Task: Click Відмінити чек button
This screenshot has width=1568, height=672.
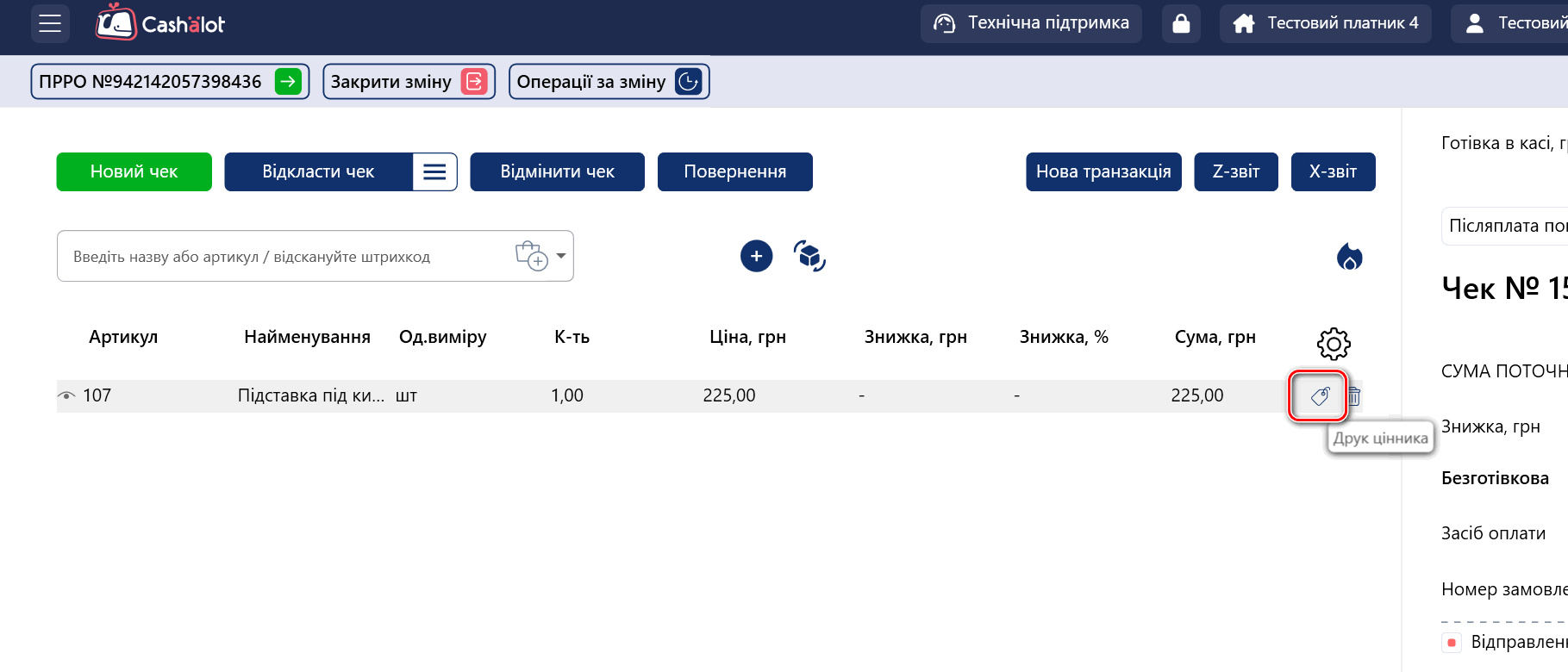Action: click(557, 171)
